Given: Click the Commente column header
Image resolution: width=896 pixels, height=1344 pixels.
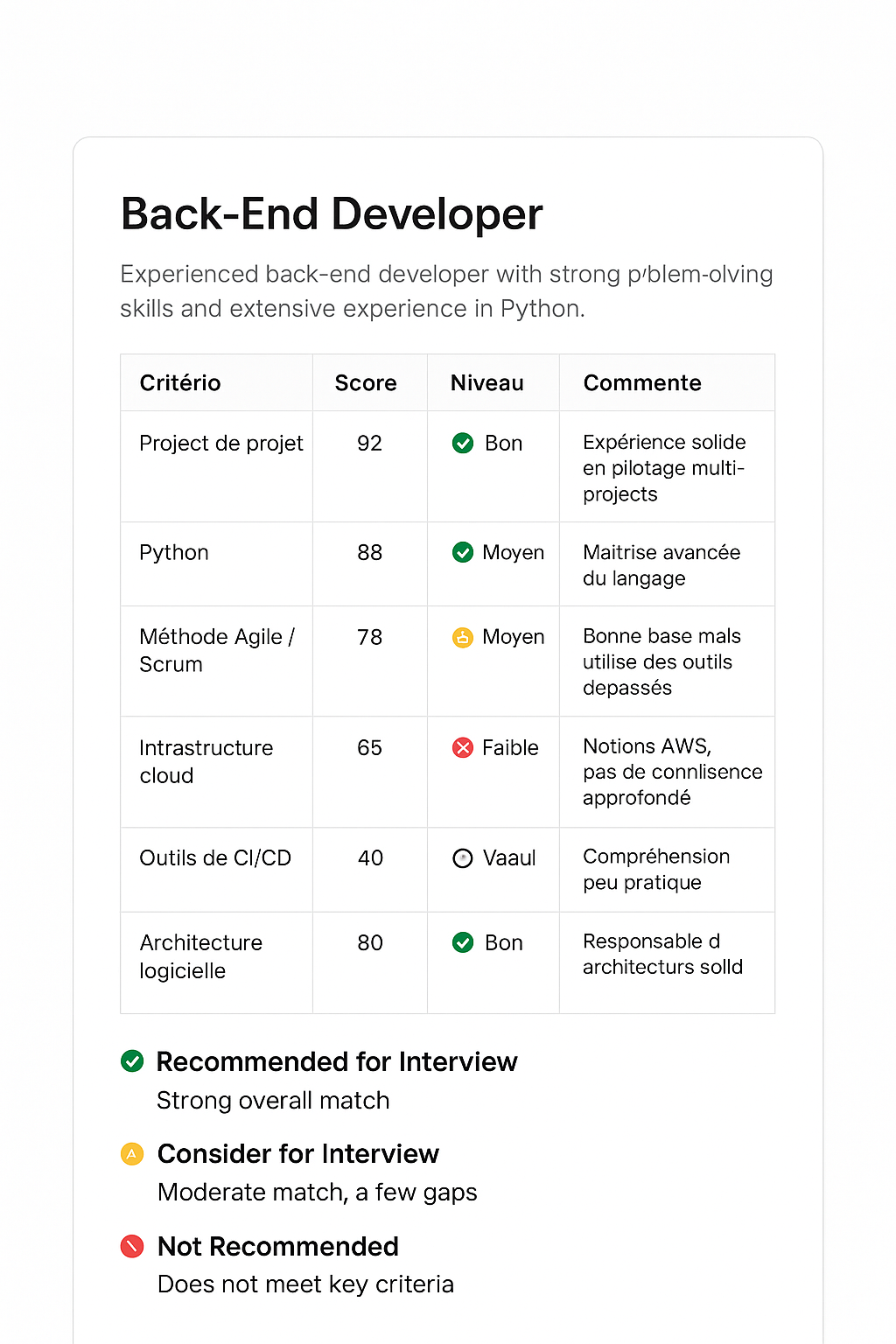Looking at the screenshot, I should pyautogui.click(x=642, y=383).
